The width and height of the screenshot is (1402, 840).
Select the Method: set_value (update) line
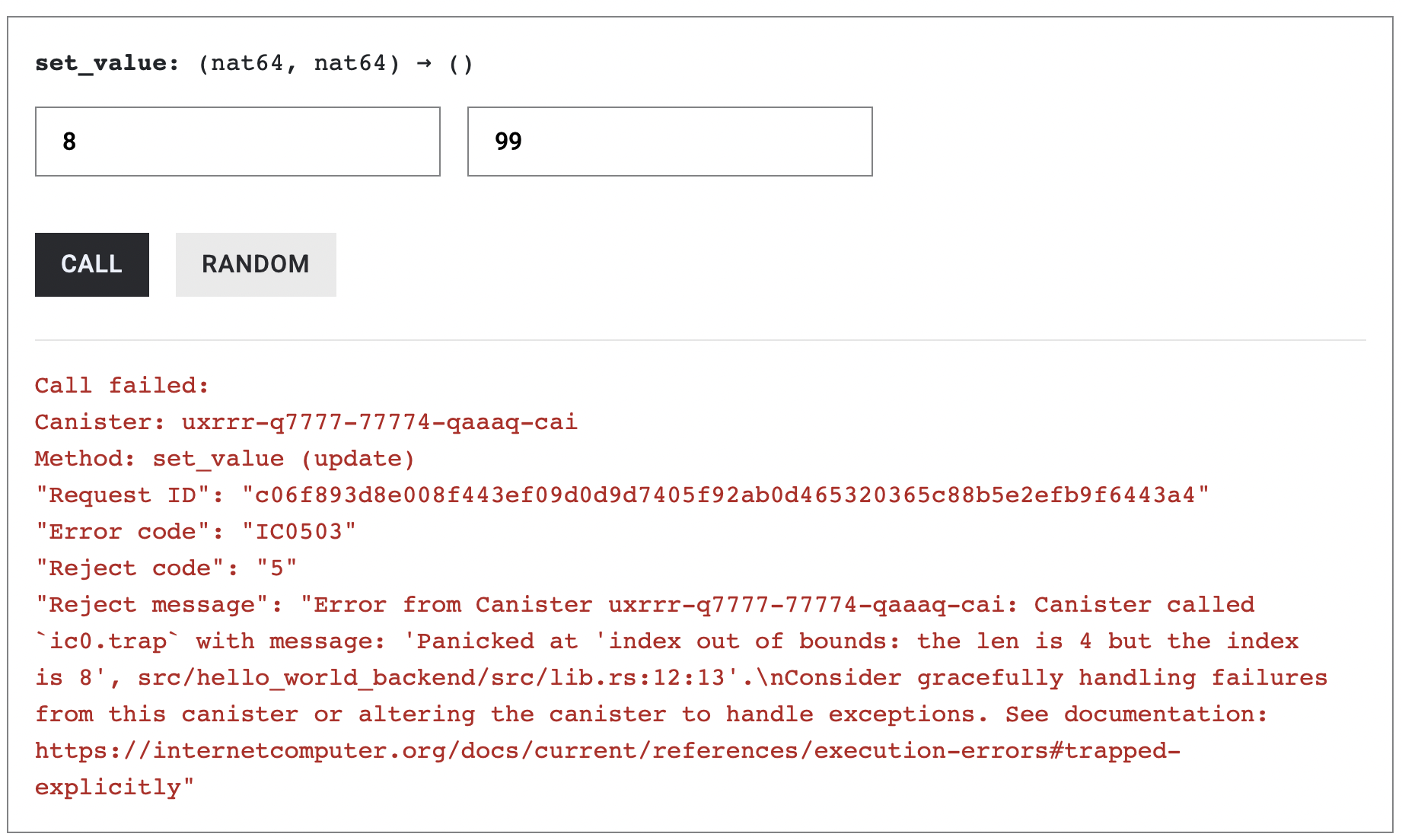pos(225,458)
